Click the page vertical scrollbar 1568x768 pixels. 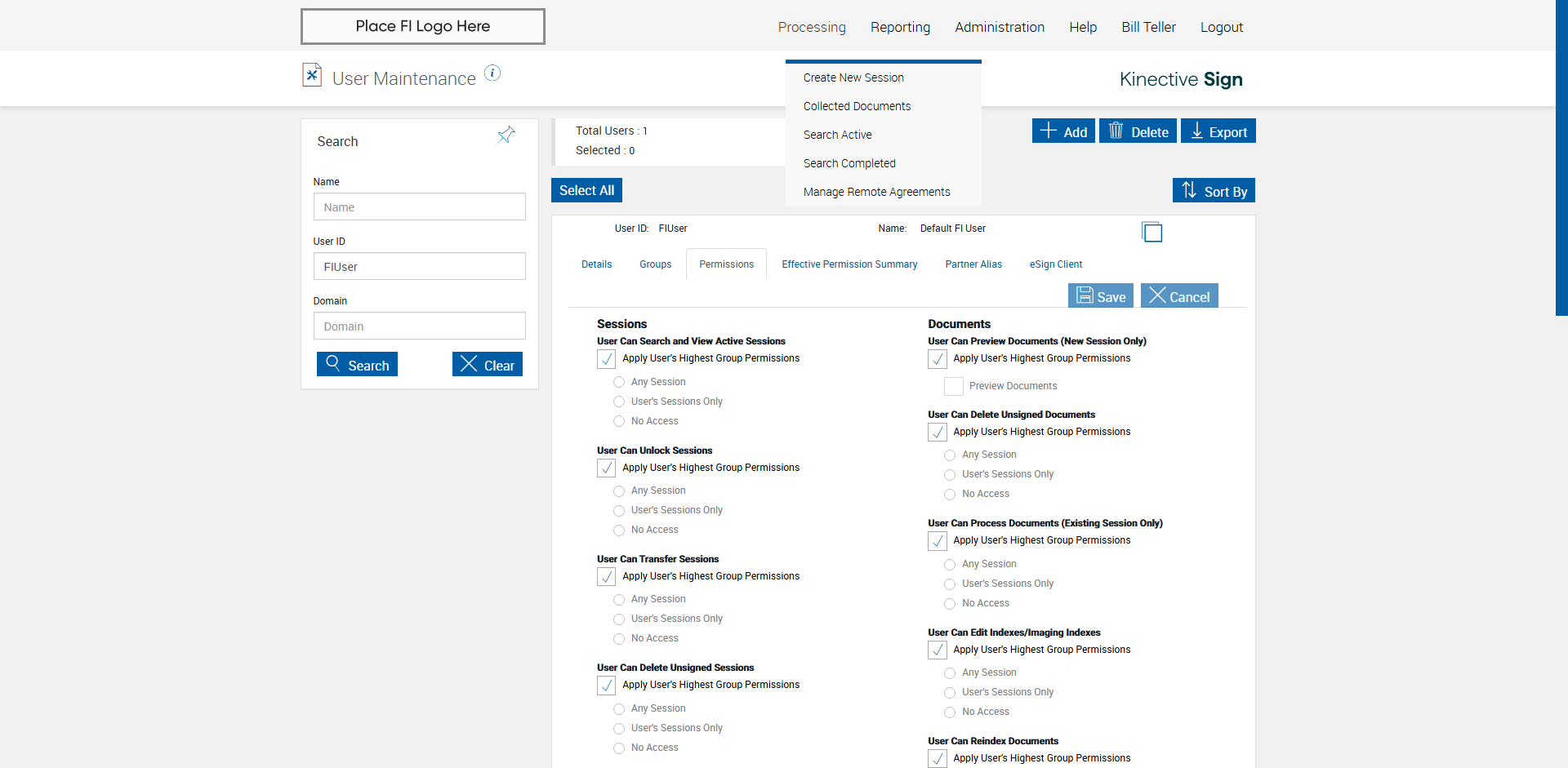[1561, 163]
